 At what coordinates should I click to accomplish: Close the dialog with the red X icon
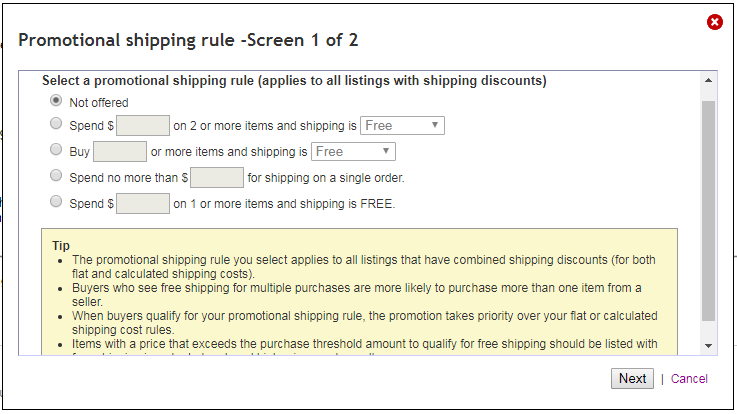point(714,22)
